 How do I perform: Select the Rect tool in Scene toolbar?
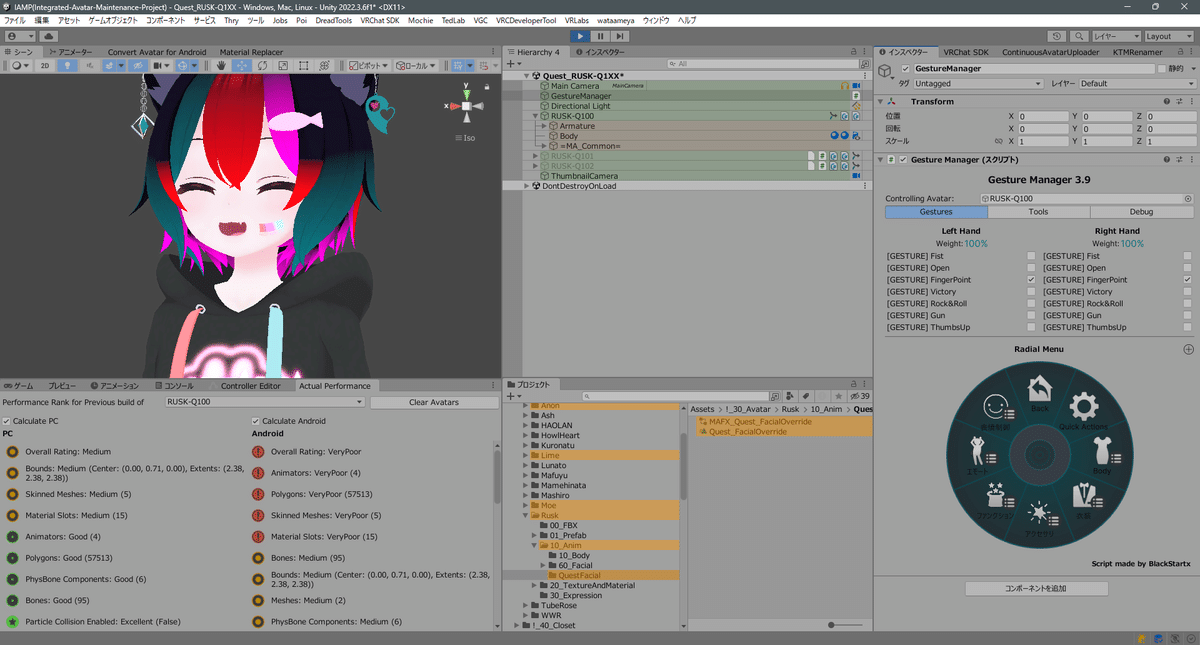point(302,65)
